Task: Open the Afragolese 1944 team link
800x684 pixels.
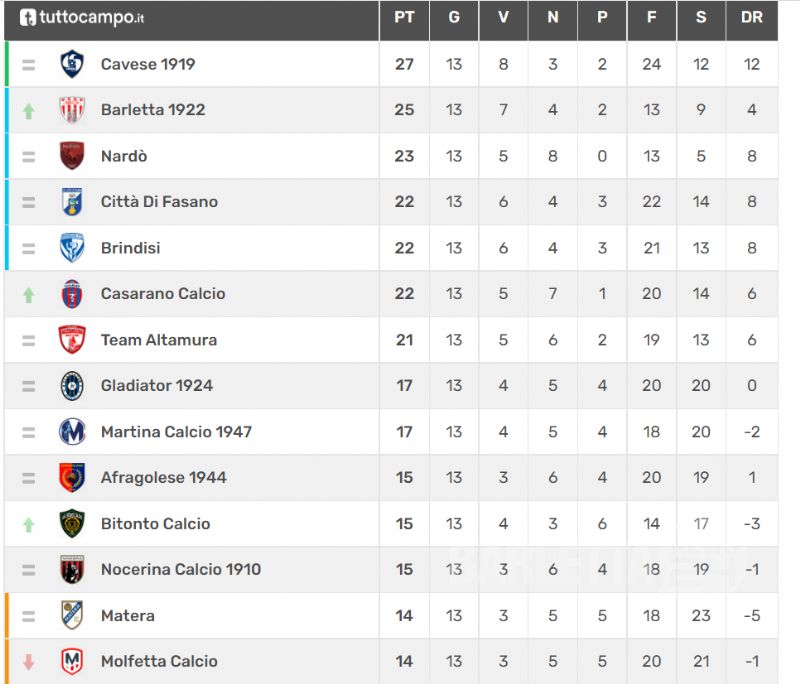Action: 164,477
